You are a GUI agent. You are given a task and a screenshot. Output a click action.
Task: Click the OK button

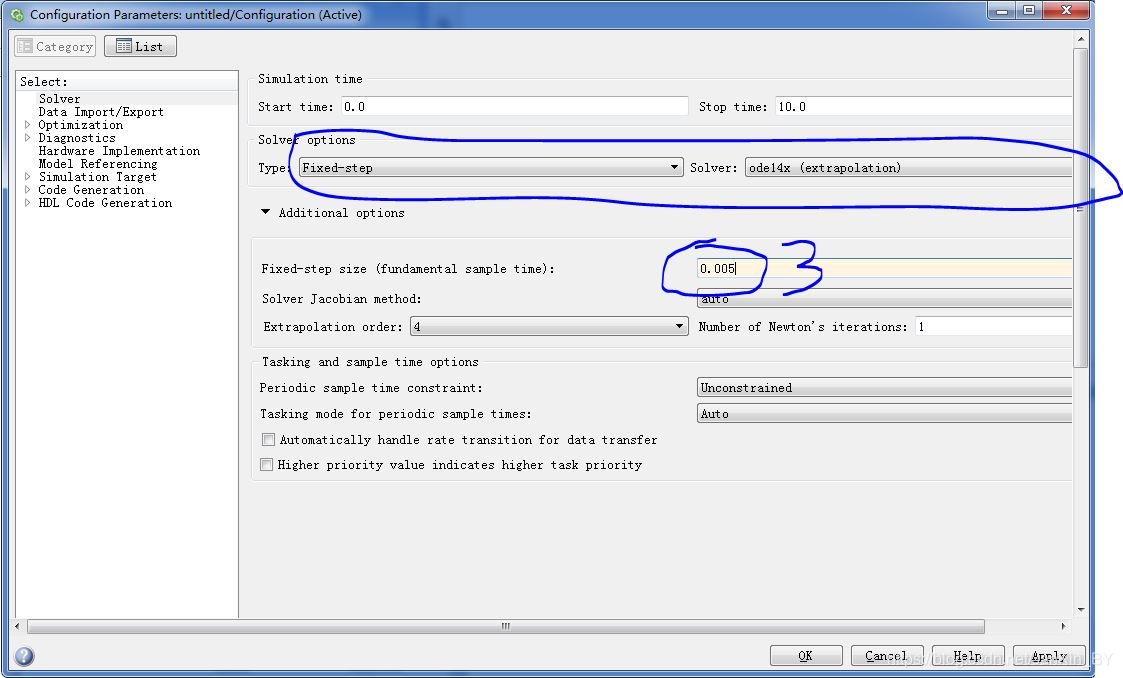tap(805, 656)
